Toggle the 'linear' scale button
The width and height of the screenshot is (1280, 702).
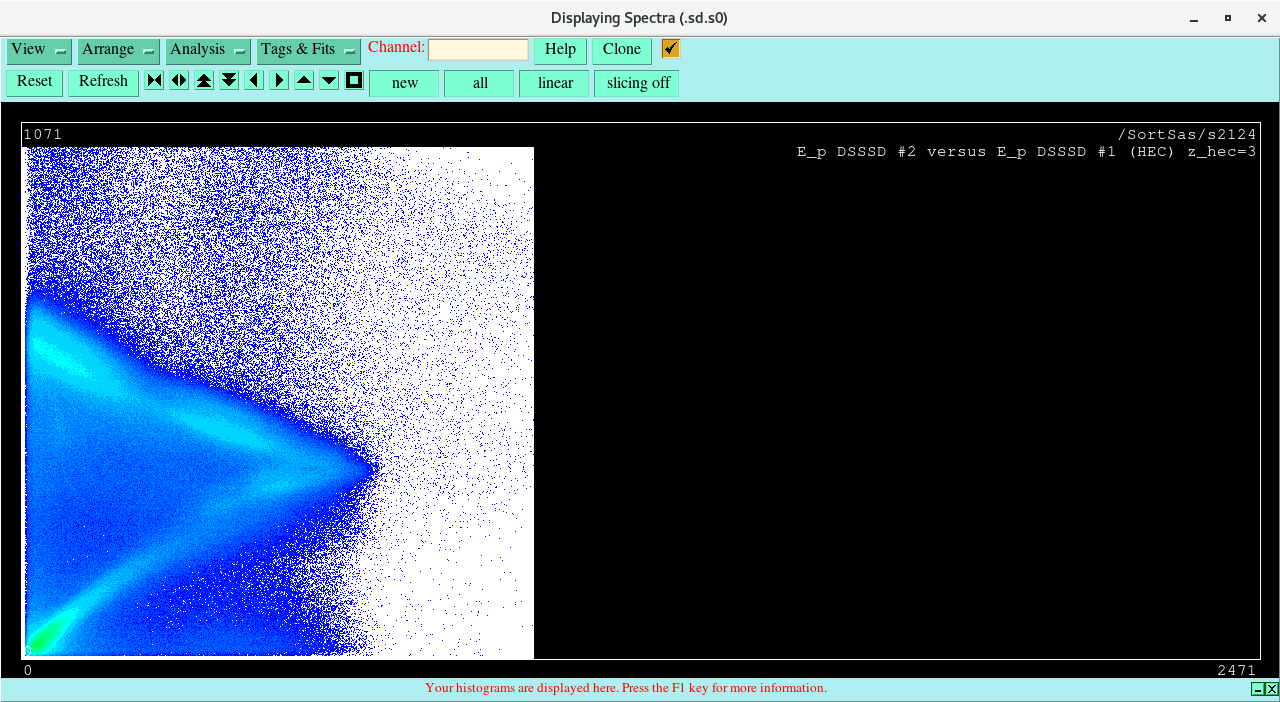coord(554,83)
